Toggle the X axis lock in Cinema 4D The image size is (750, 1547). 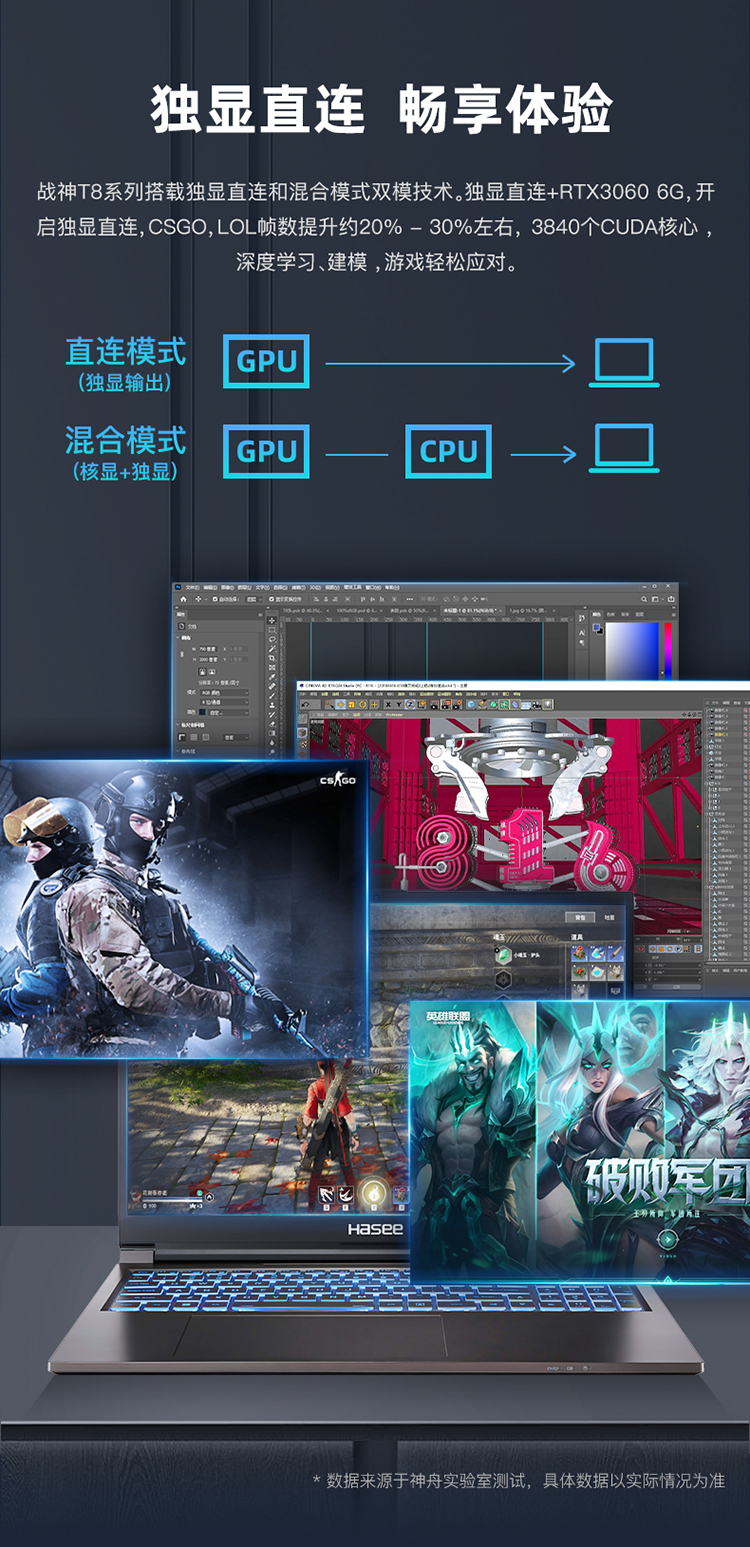click(x=388, y=704)
